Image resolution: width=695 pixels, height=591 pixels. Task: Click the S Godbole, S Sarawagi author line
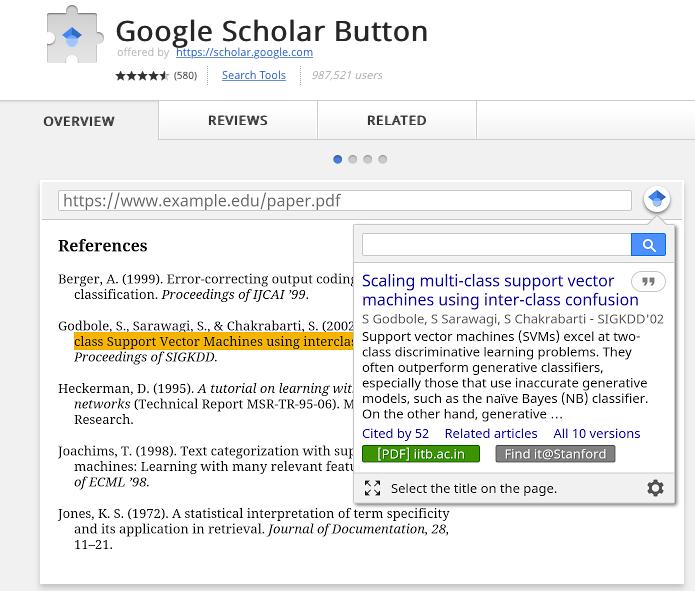click(x=513, y=319)
